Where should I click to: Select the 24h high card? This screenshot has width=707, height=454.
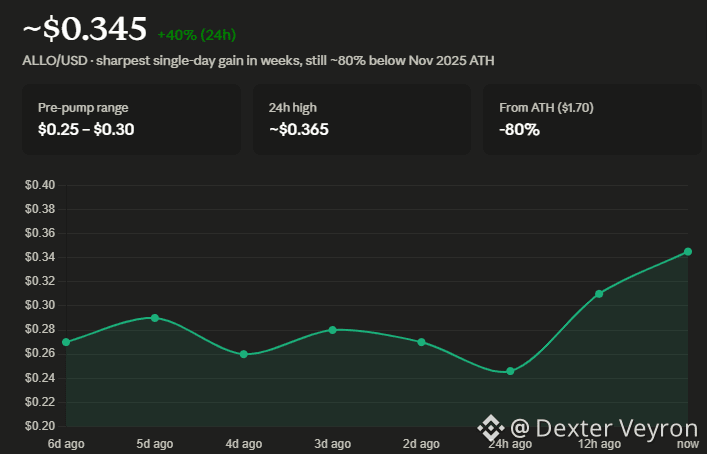click(x=362, y=119)
